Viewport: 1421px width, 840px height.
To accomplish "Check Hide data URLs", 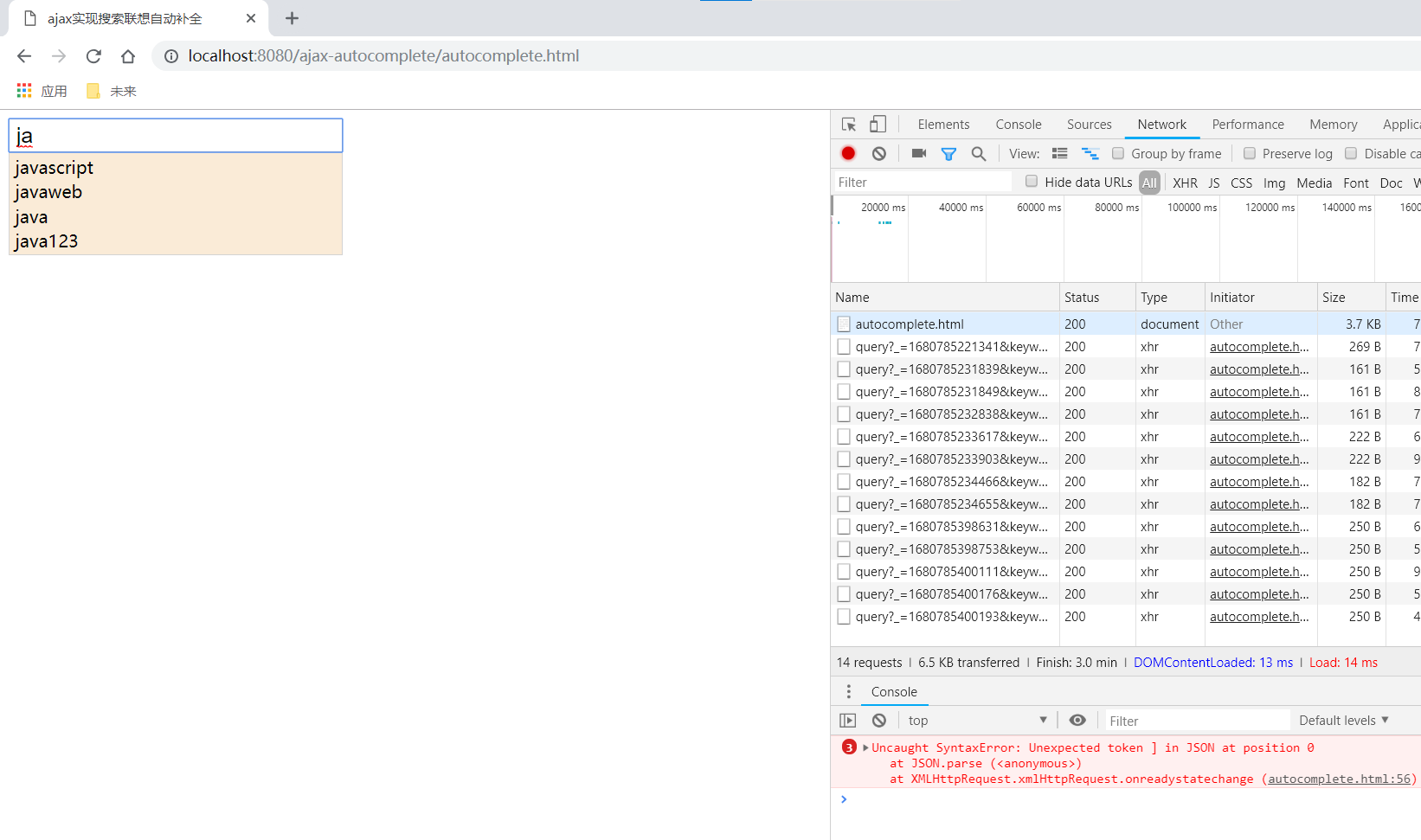I will pos(1032,182).
